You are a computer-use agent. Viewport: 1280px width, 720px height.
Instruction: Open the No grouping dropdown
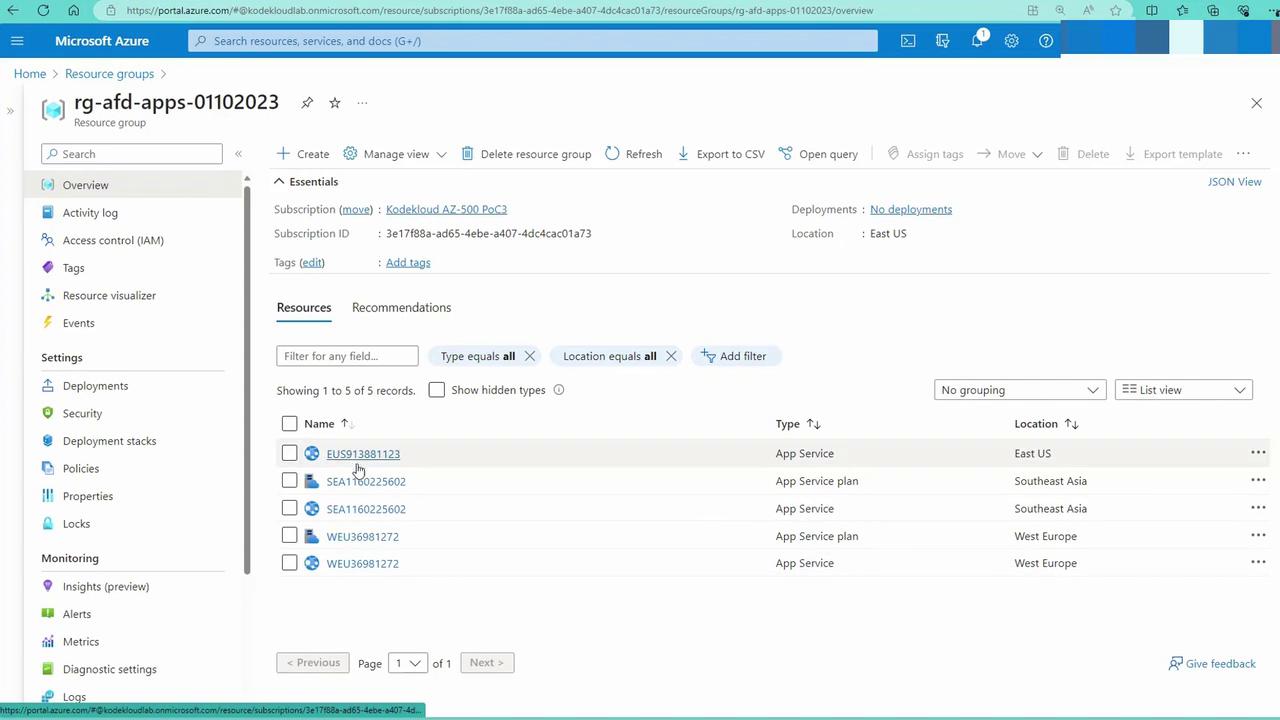coord(1019,390)
